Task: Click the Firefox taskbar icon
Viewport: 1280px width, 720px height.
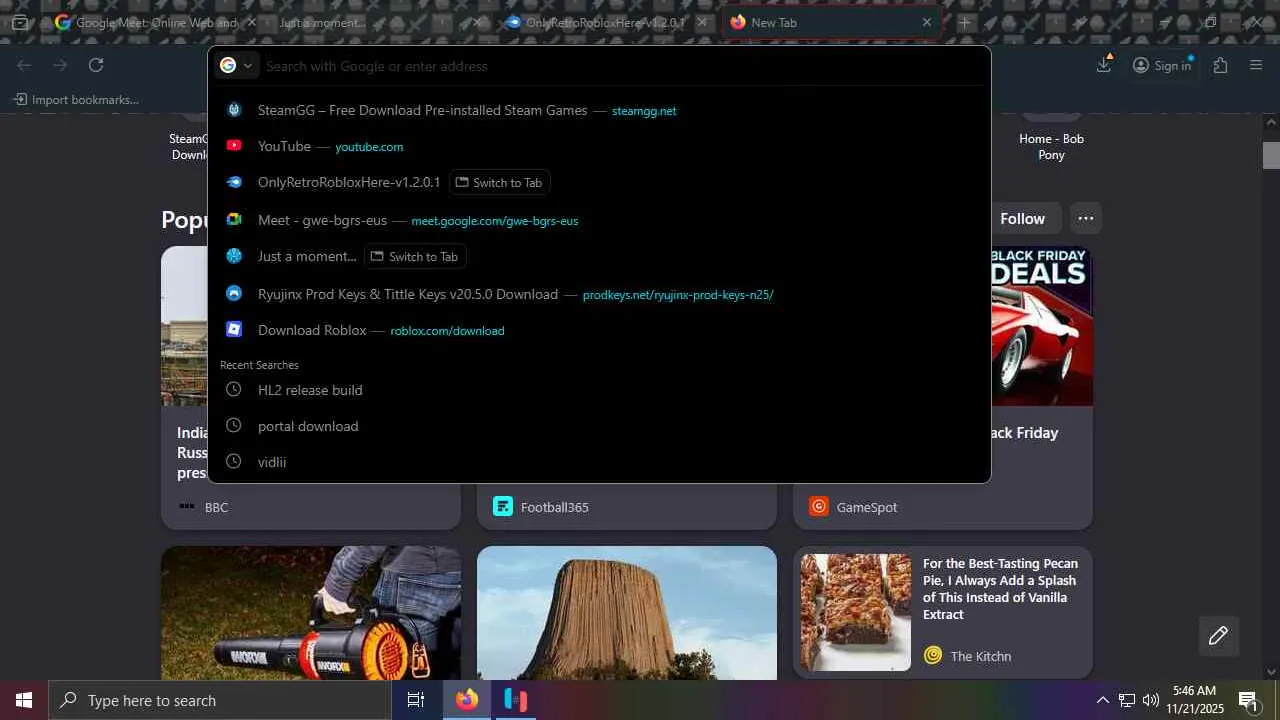Action: pyautogui.click(x=467, y=700)
